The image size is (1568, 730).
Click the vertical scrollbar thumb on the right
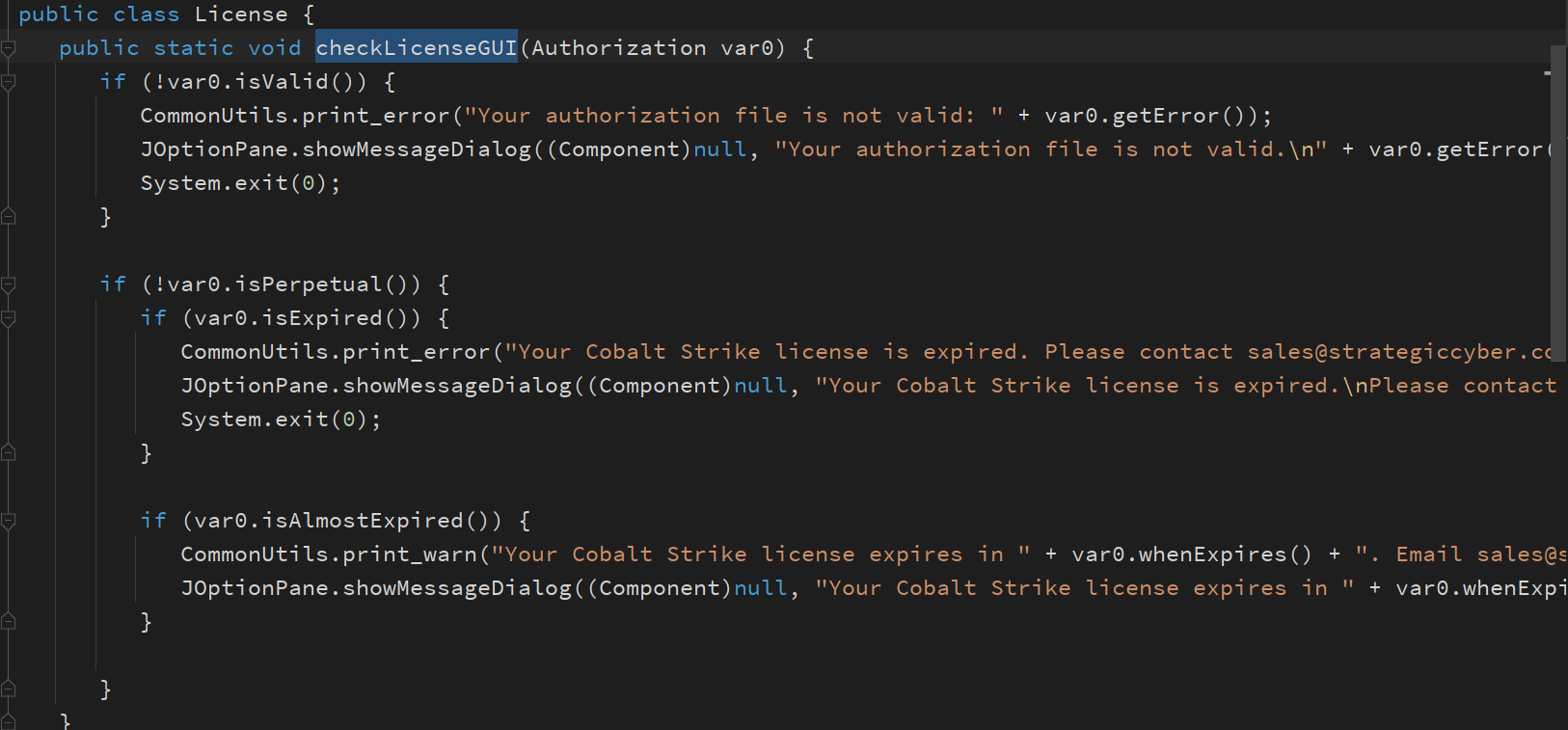click(1558, 203)
